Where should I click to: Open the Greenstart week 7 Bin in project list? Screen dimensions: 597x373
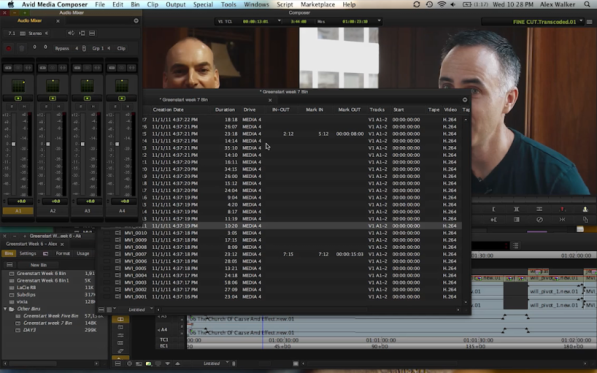click(48, 323)
